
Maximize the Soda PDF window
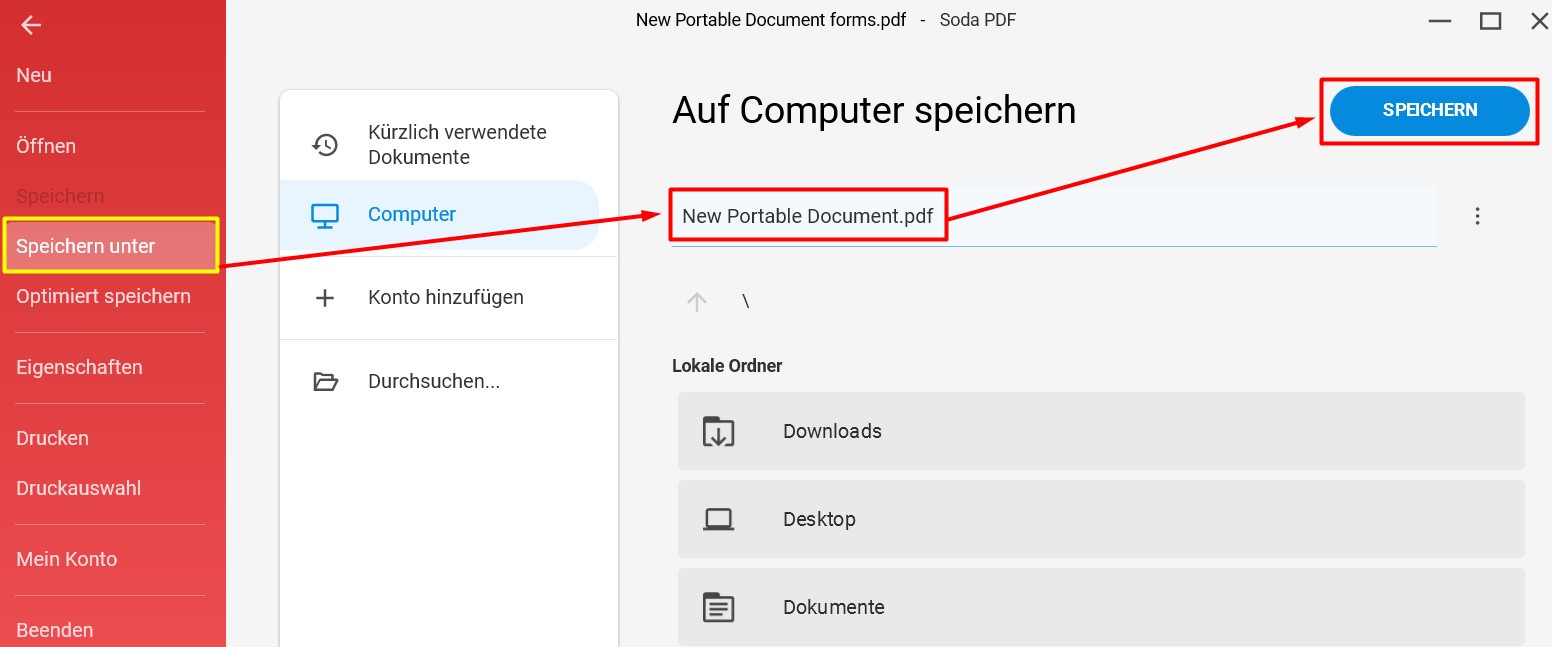[1491, 20]
